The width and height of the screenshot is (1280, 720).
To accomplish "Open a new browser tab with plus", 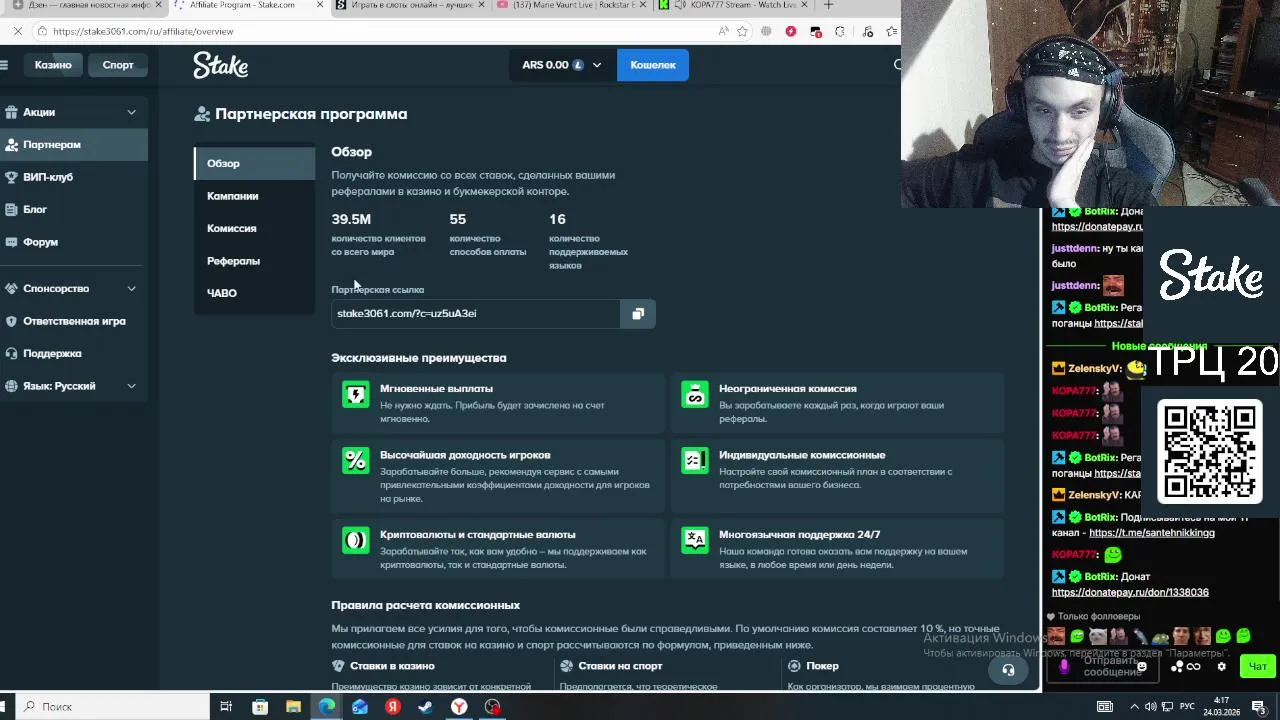I will [828, 5].
